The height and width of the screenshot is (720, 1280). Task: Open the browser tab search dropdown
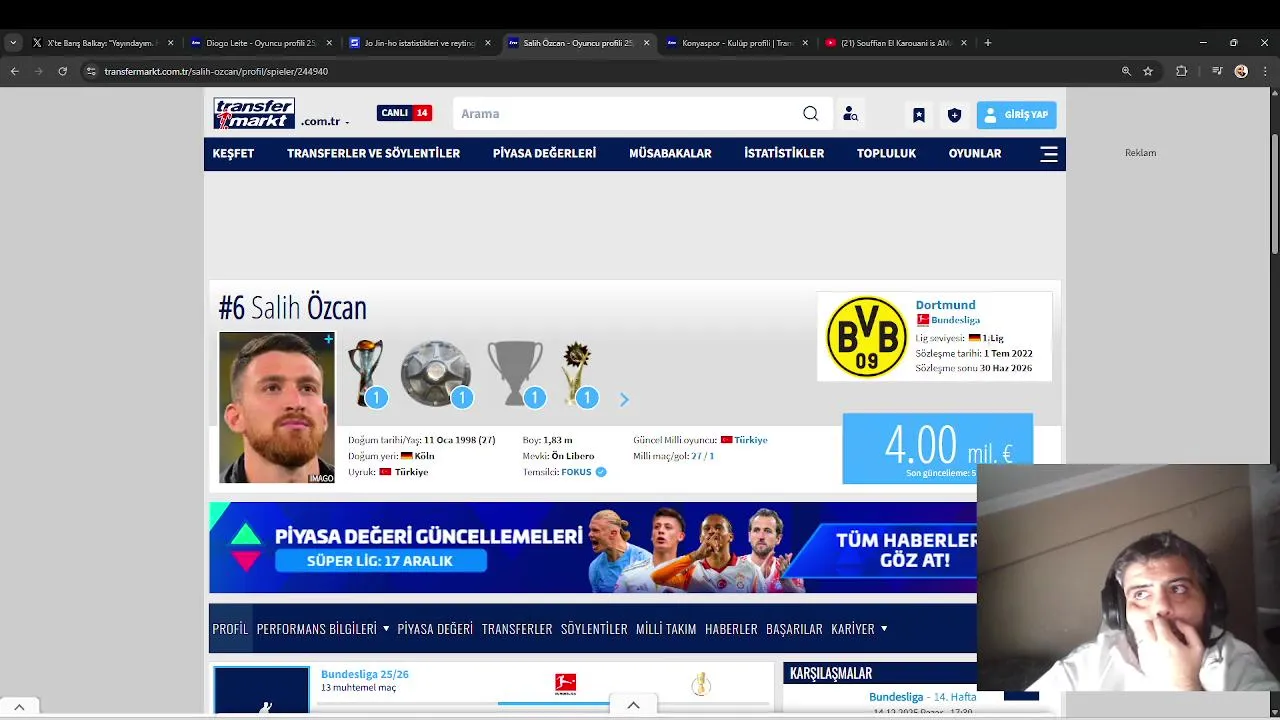(13, 43)
